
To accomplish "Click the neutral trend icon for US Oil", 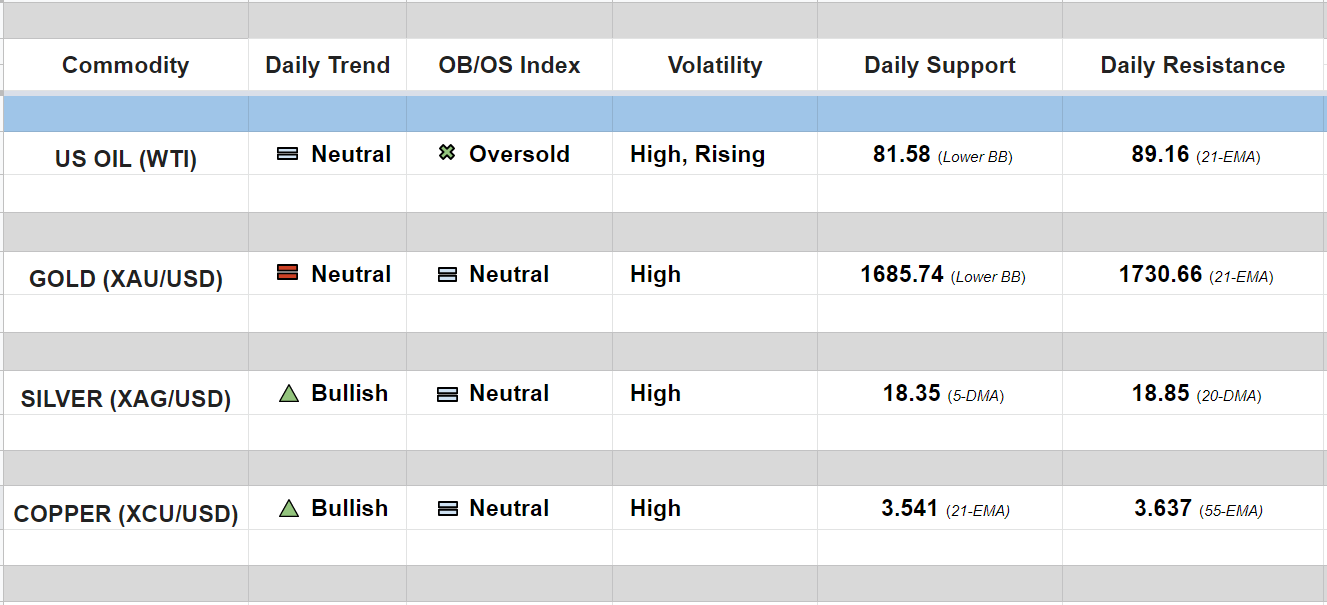I will click(288, 154).
